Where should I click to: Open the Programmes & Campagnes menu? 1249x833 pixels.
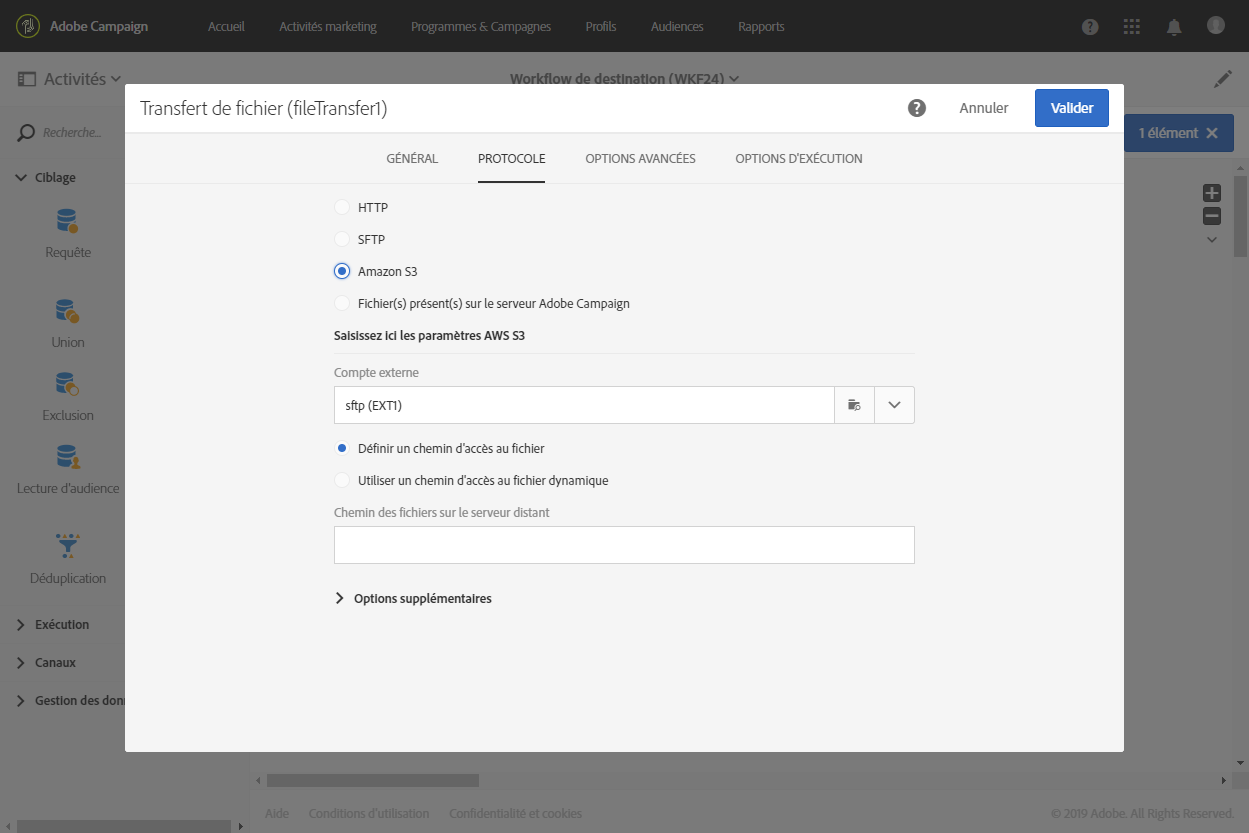(x=481, y=27)
